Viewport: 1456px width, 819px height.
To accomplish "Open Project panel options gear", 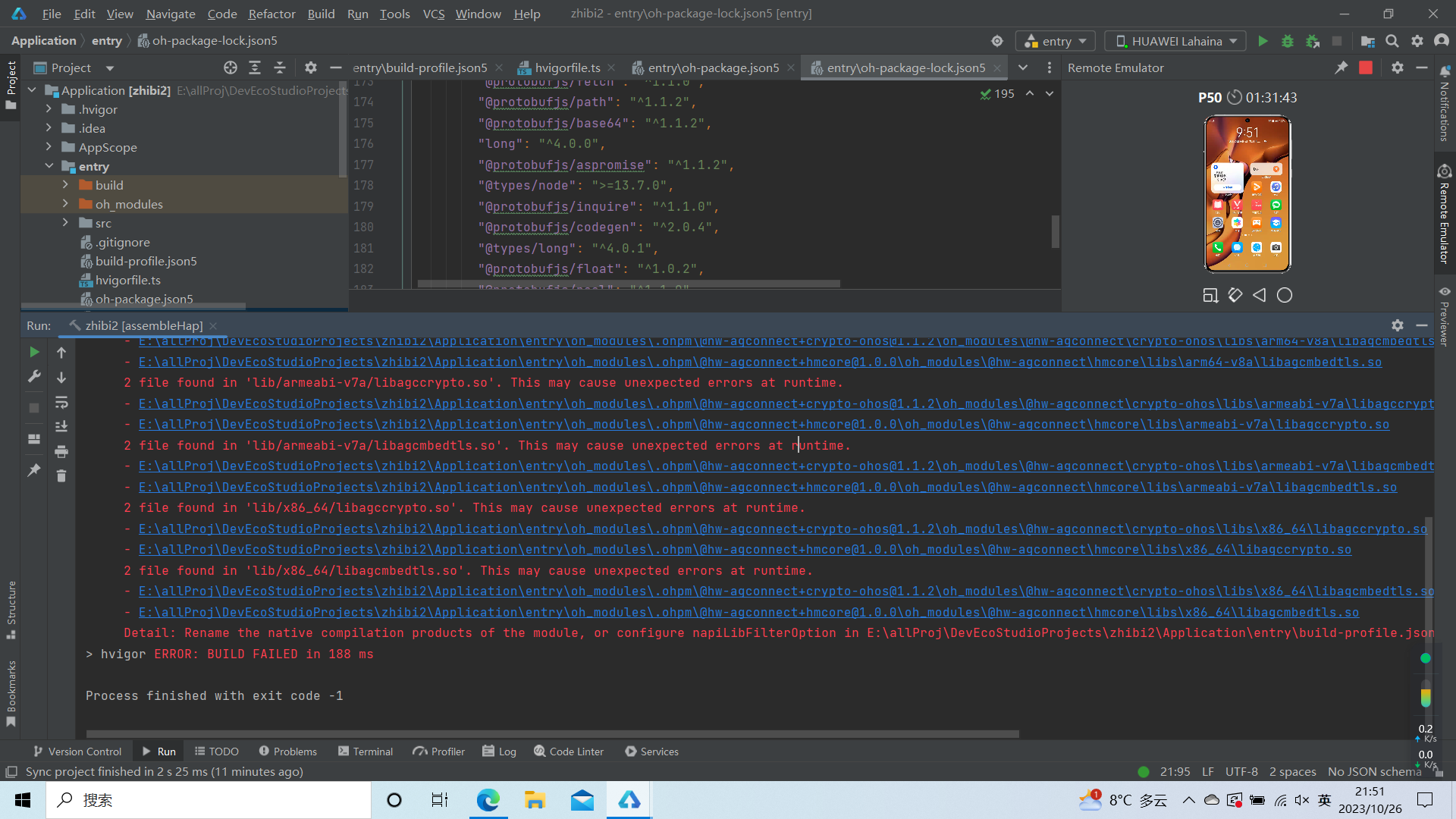I will point(311,67).
